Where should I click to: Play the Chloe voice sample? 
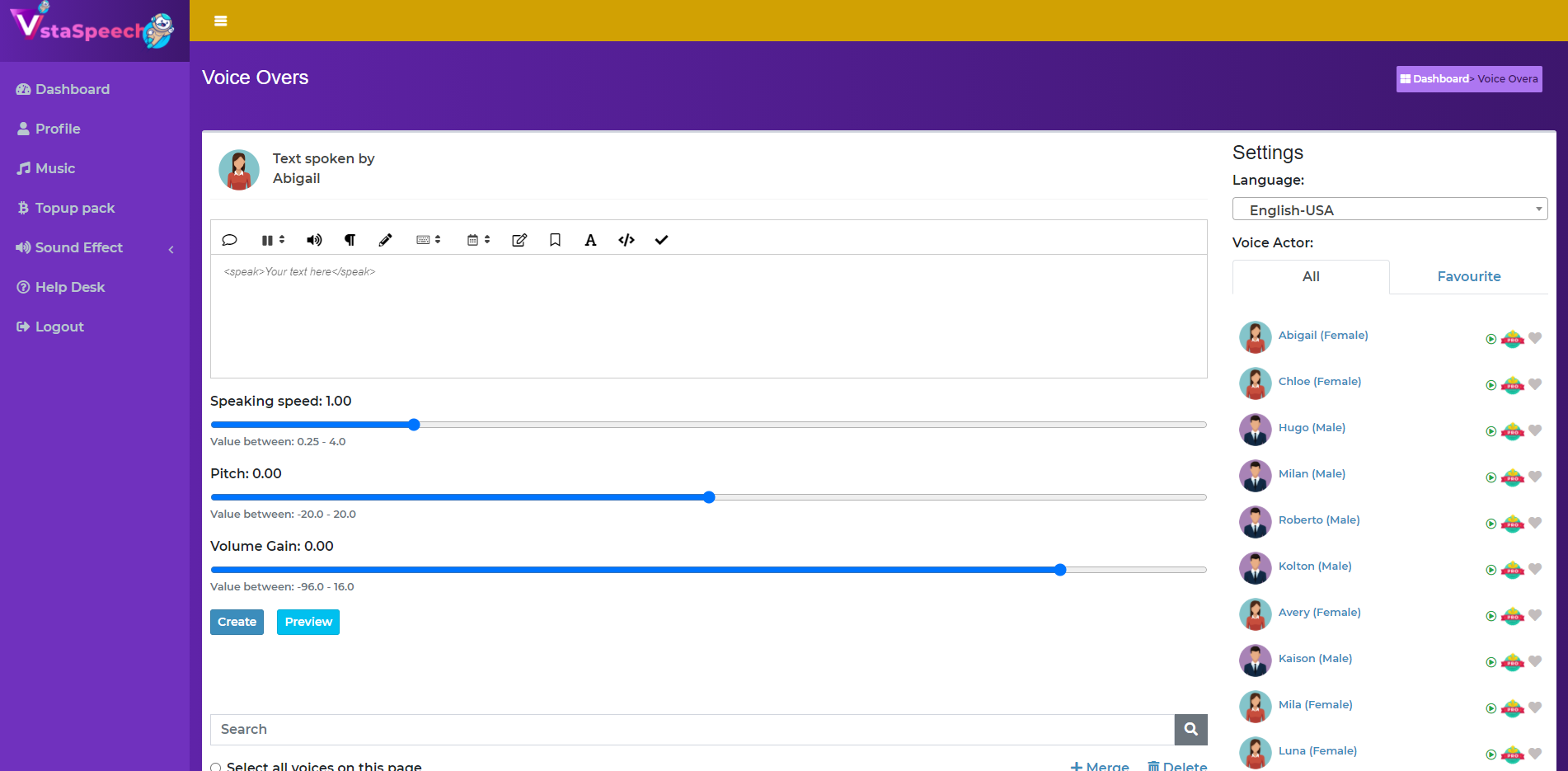pos(1491,385)
